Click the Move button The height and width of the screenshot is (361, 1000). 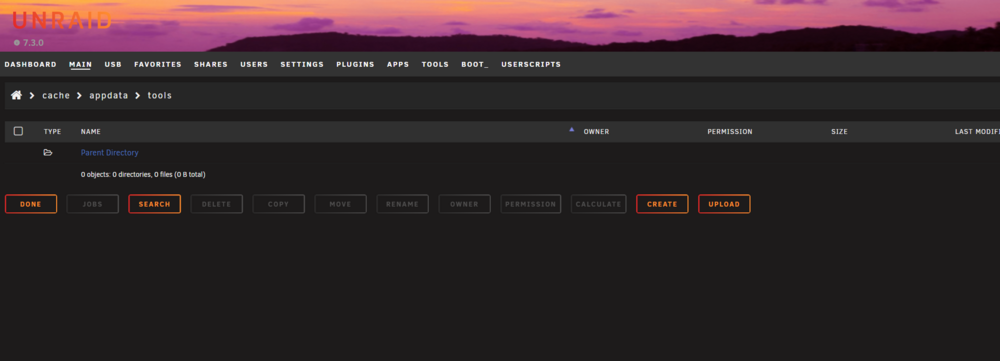click(340, 204)
